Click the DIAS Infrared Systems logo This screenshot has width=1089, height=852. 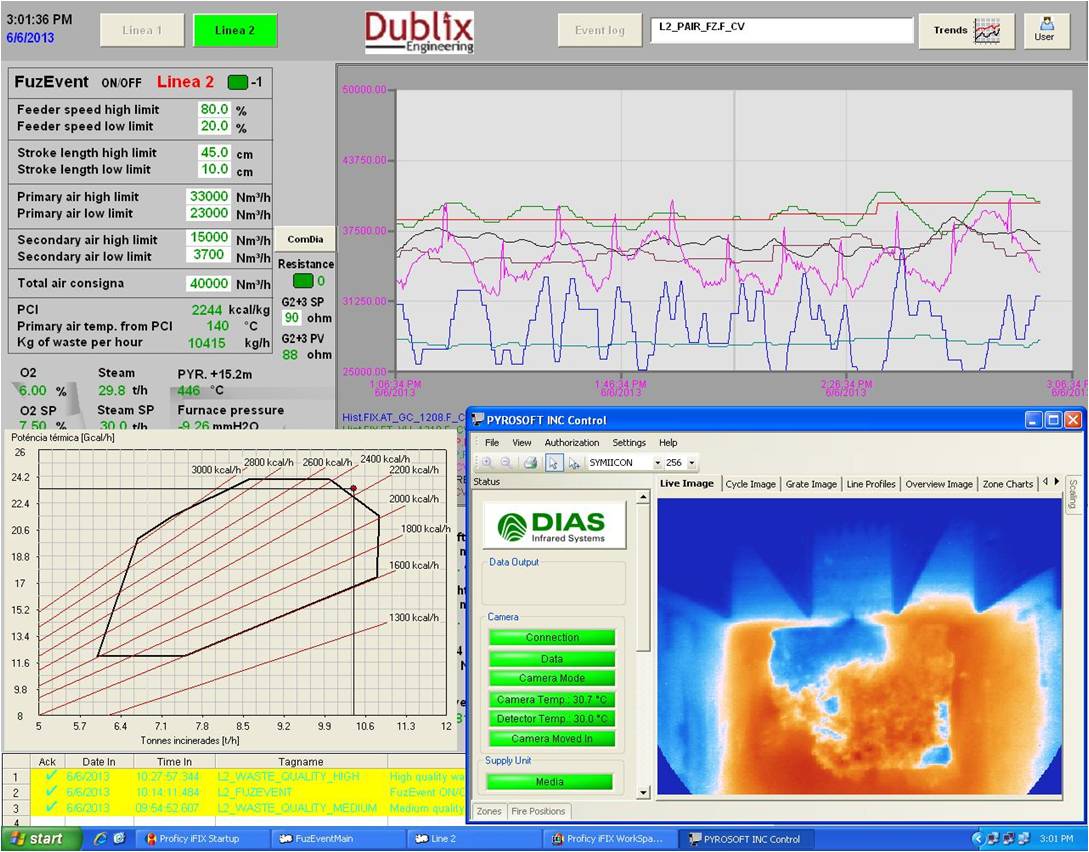(x=554, y=526)
